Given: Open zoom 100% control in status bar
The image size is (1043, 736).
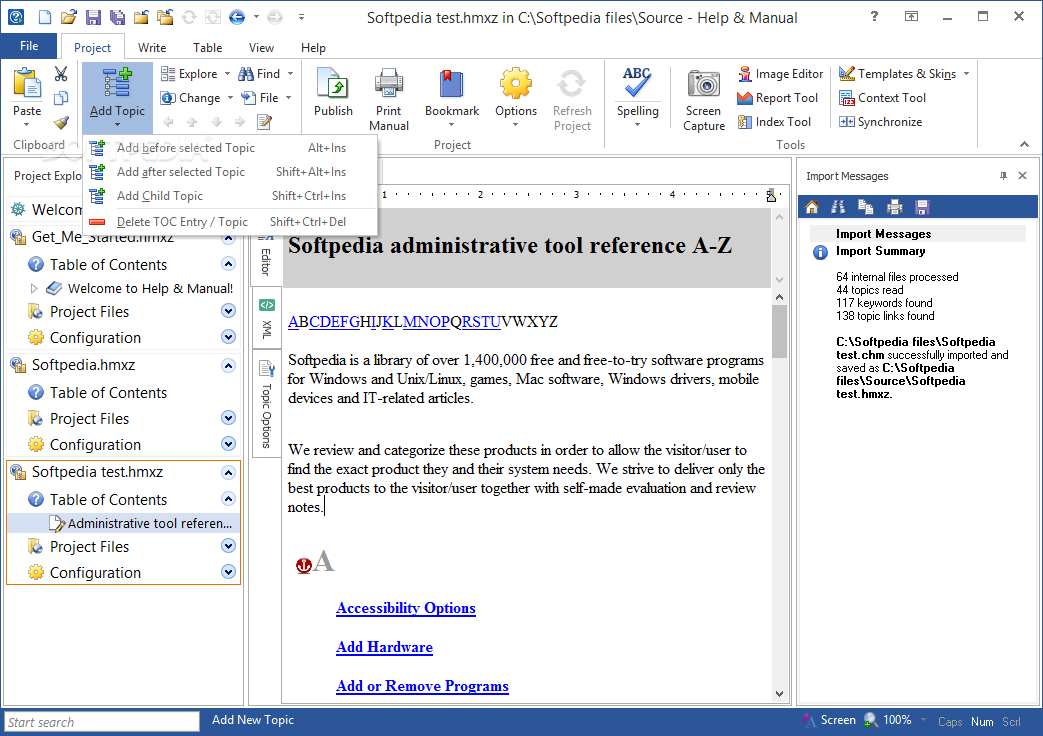Looking at the screenshot, I should (896, 720).
